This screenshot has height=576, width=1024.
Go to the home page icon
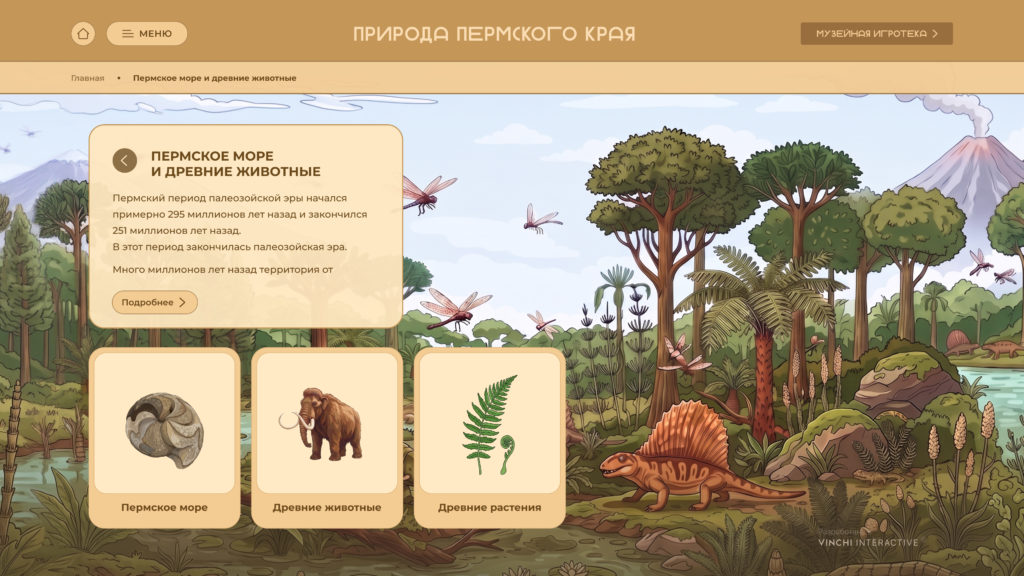point(83,33)
